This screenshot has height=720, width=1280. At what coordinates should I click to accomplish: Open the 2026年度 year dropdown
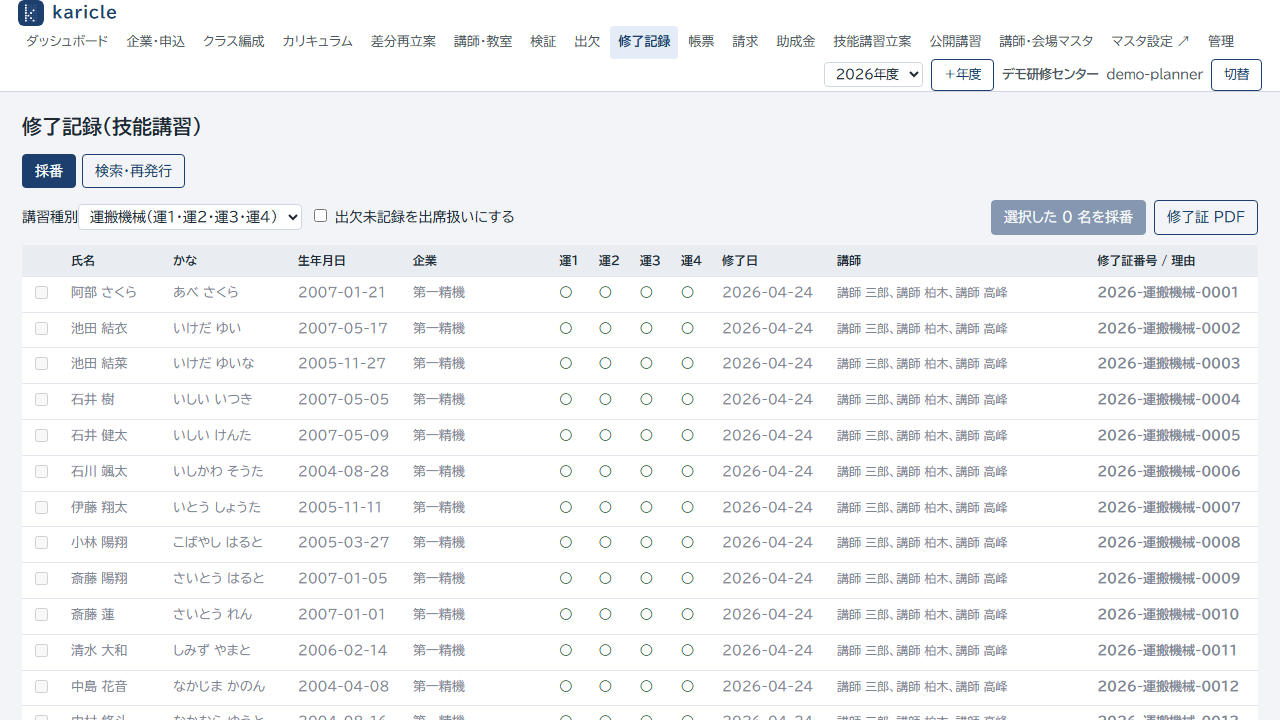873,75
